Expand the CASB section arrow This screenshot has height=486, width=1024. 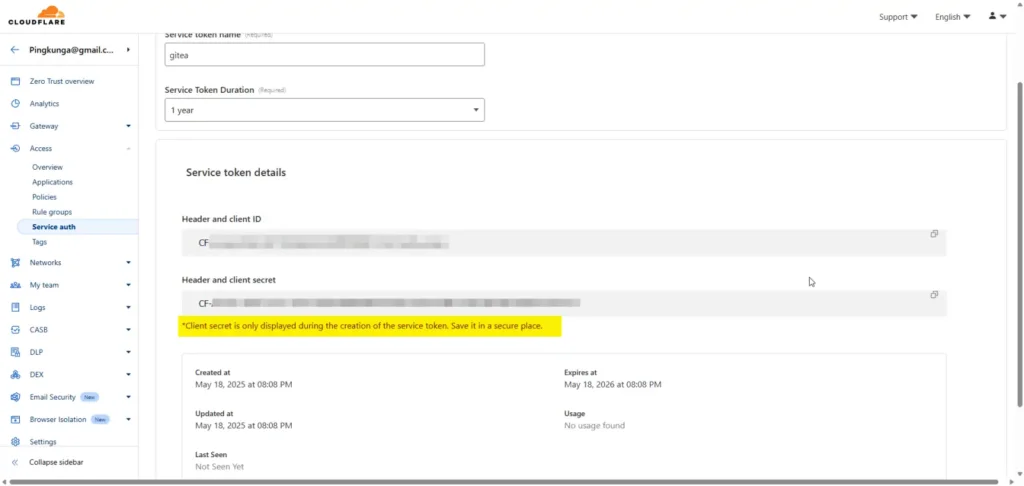pyautogui.click(x=129, y=330)
